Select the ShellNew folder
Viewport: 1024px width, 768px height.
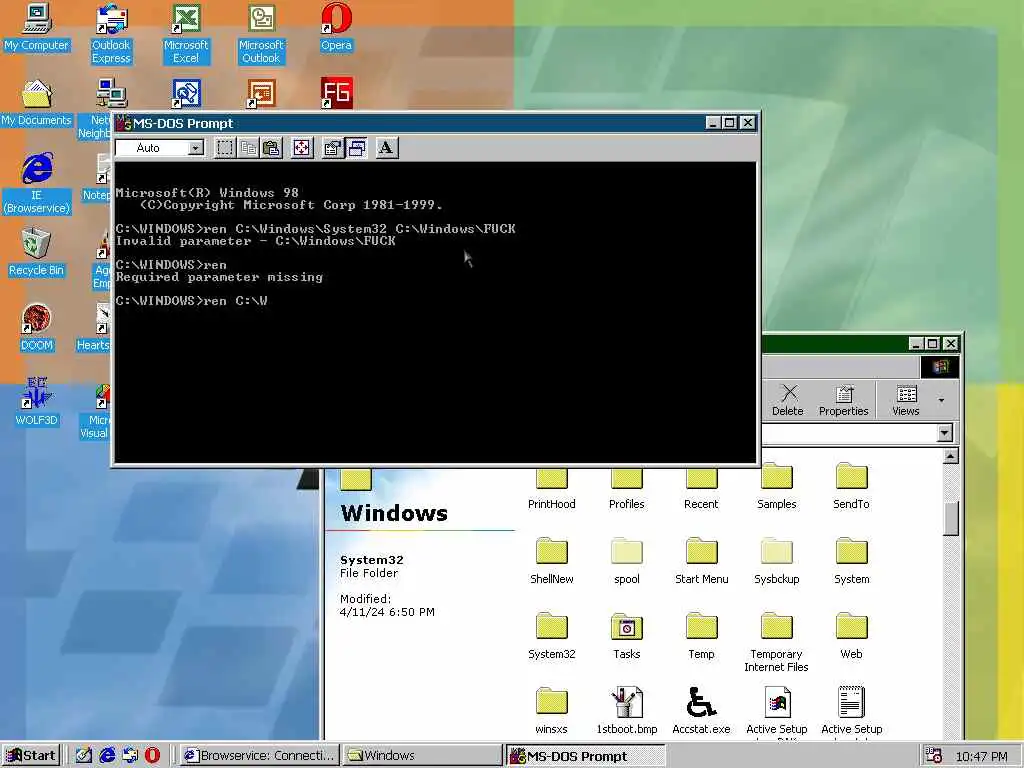pos(552,562)
